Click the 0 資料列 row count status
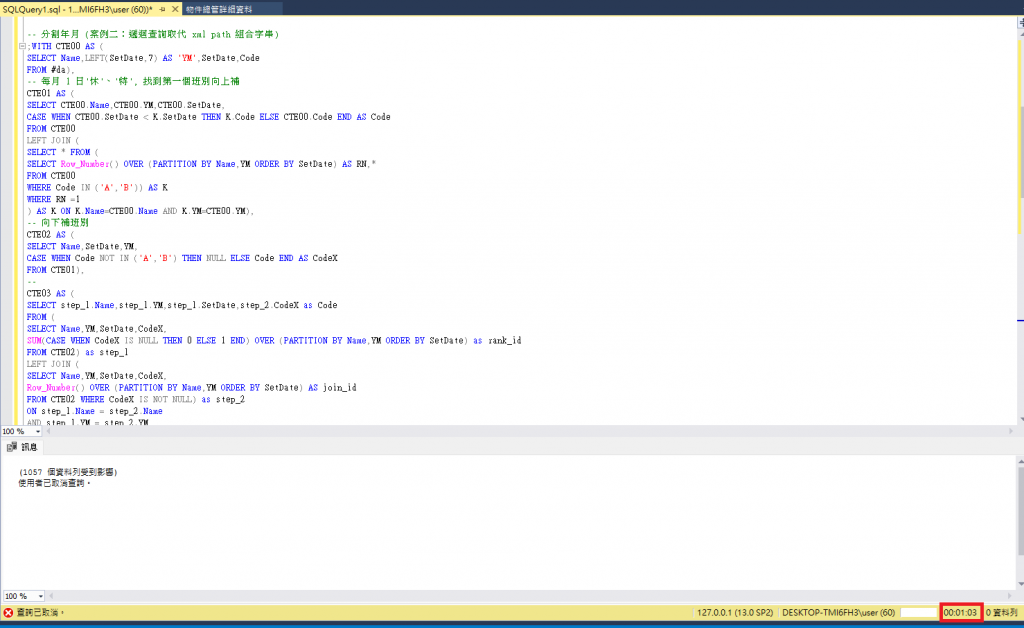The image size is (1024, 628). coord(1002,612)
